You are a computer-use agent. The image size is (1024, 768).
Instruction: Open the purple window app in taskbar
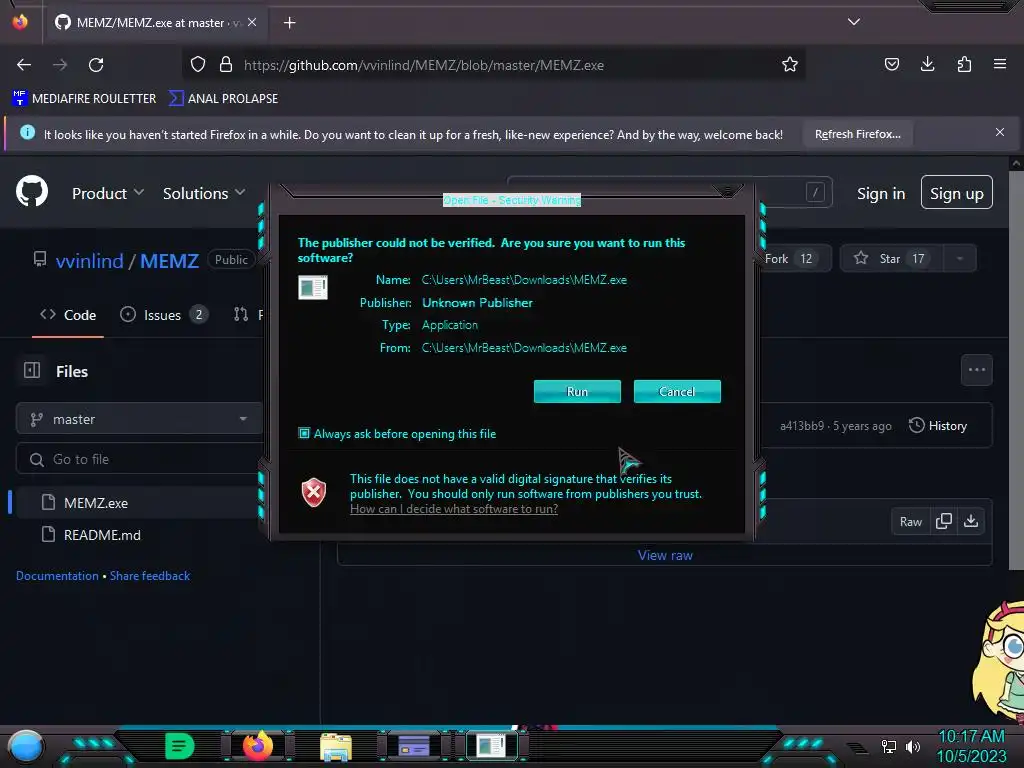413,746
